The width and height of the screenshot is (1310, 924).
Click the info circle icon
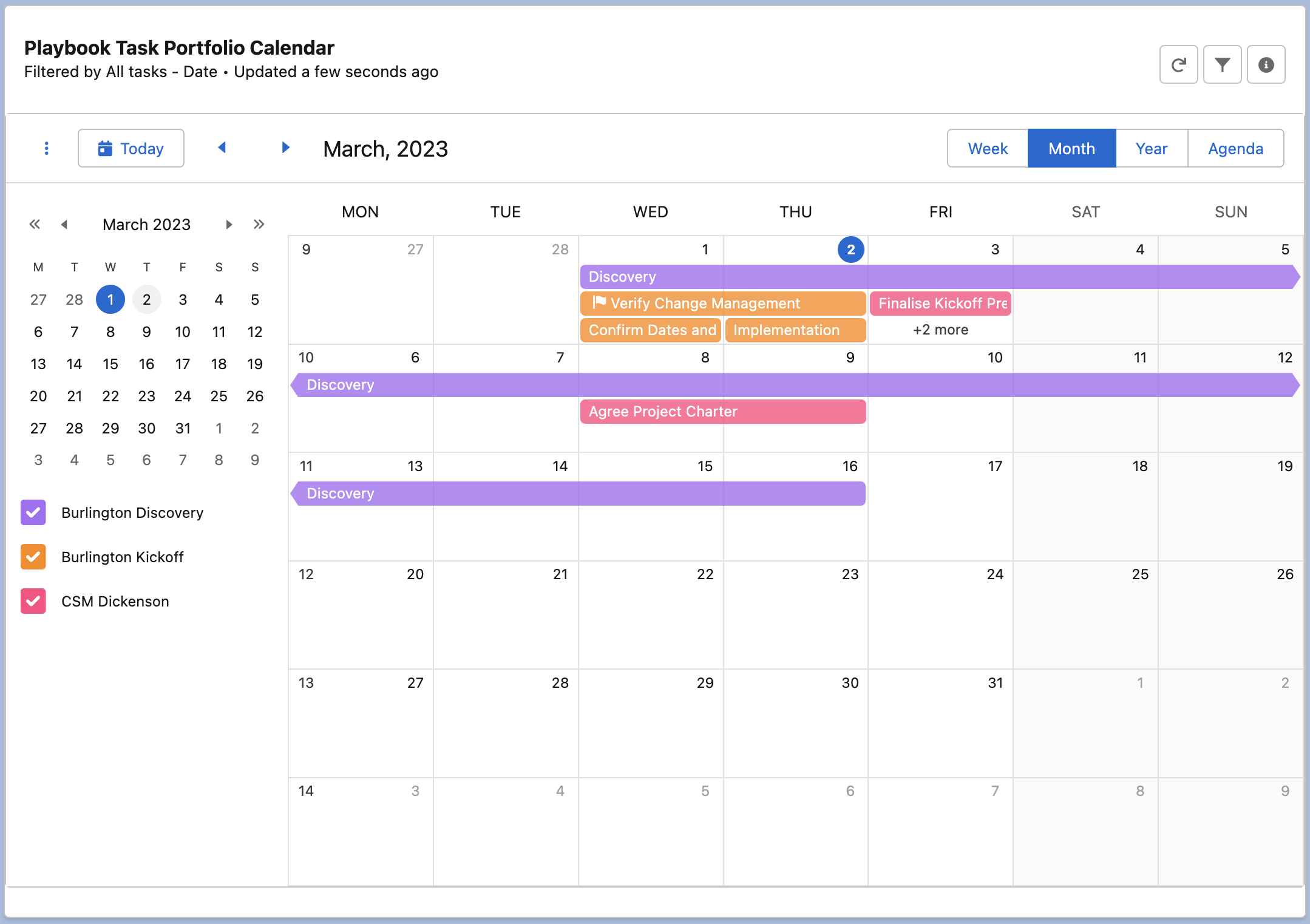tap(1266, 64)
